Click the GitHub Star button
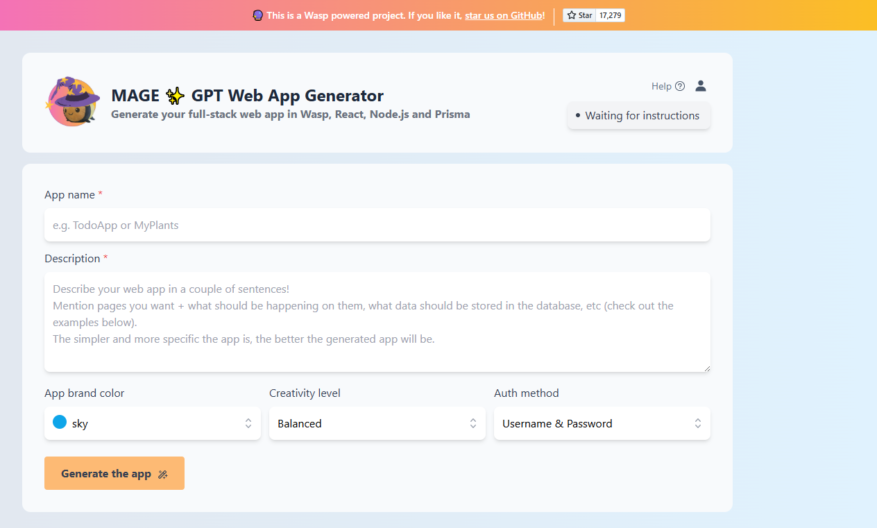Image resolution: width=877 pixels, height=528 pixels. [579, 15]
